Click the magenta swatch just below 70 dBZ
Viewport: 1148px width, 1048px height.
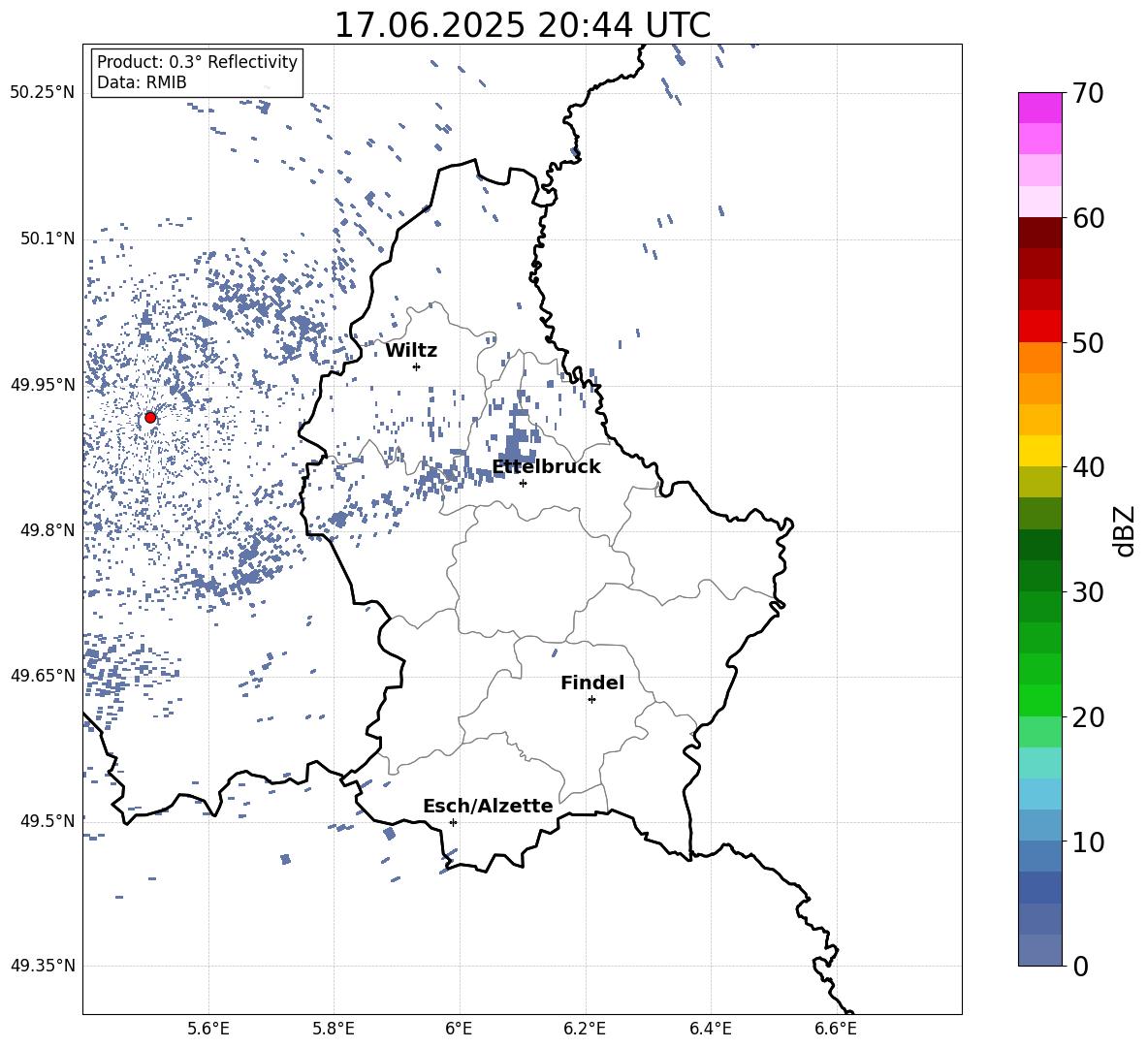coord(1039,108)
